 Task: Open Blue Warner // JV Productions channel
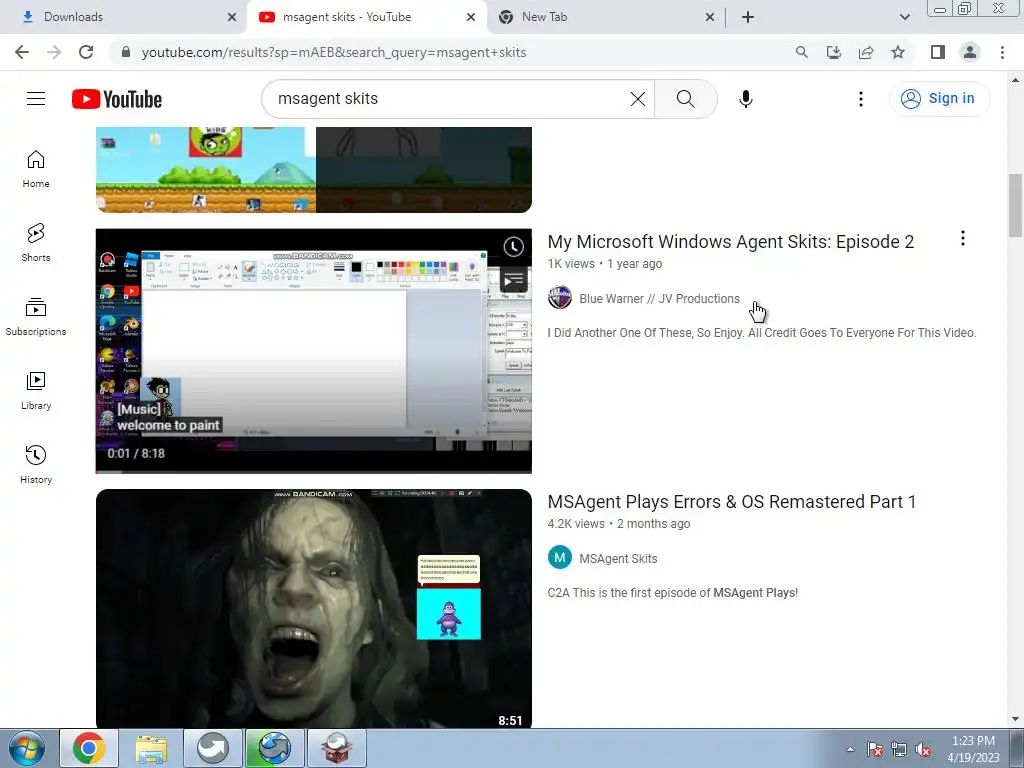pyautogui.click(x=660, y=298)
